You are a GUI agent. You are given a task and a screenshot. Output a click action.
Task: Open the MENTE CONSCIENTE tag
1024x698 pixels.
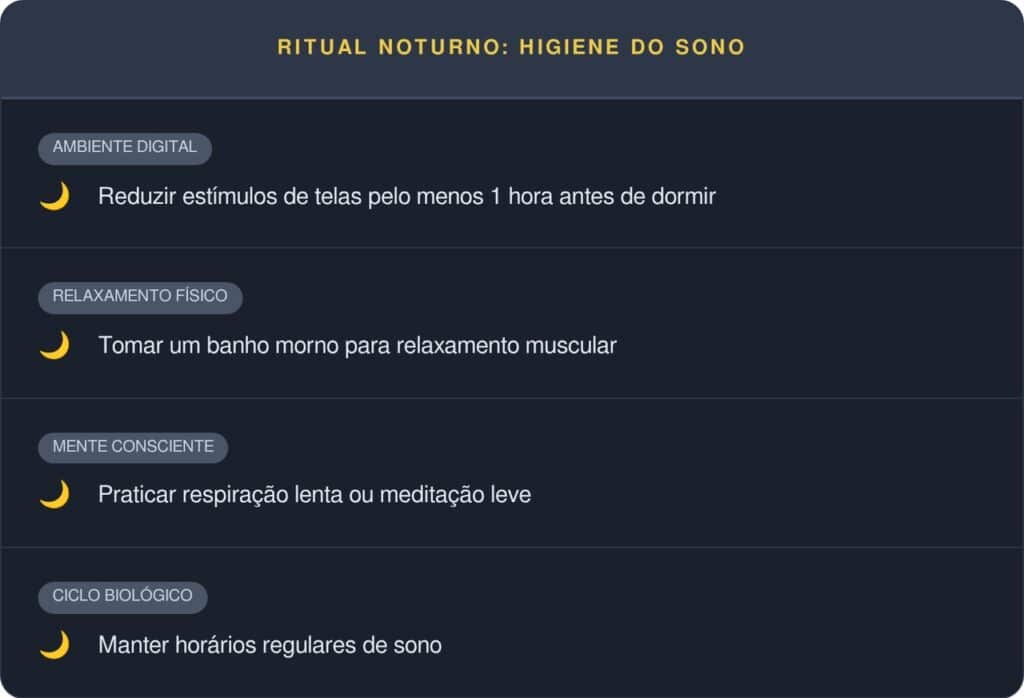(x=133, y=446)
